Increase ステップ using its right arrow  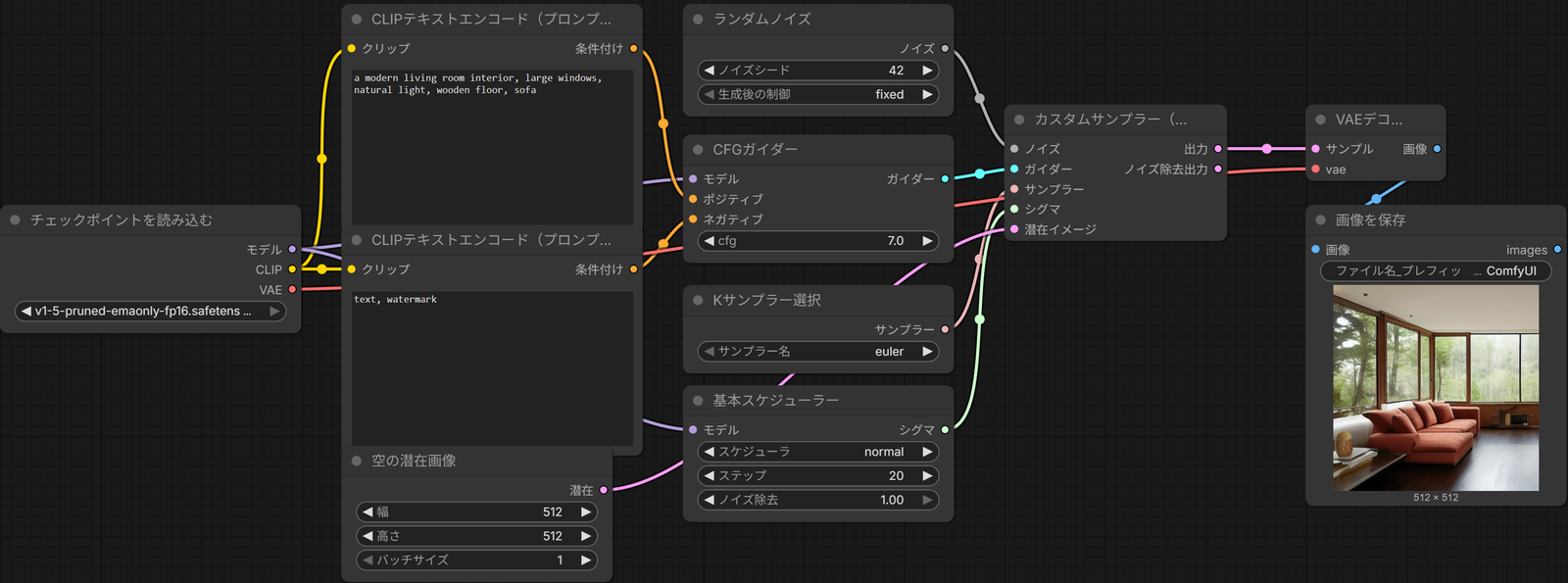(927, 475)
